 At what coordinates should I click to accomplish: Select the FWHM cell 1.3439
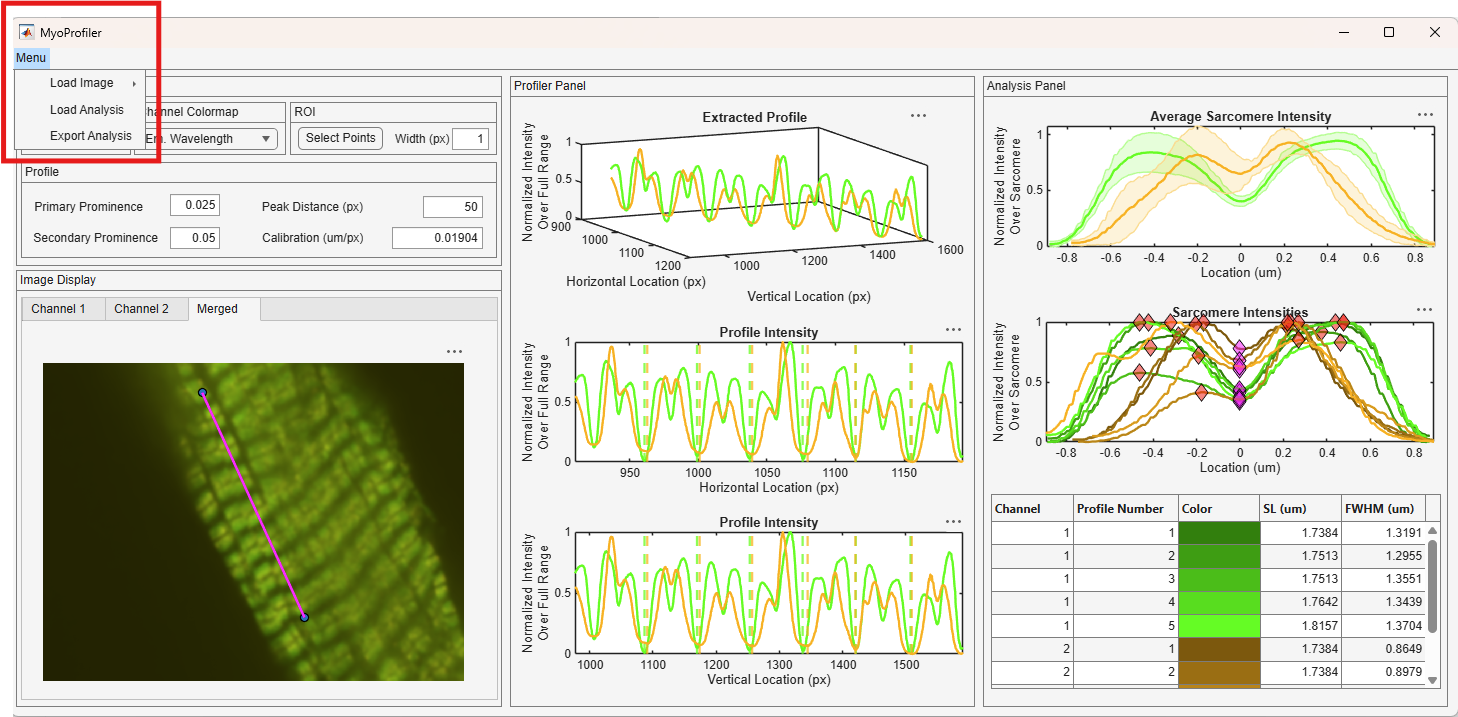click(x=1383, y=602)
